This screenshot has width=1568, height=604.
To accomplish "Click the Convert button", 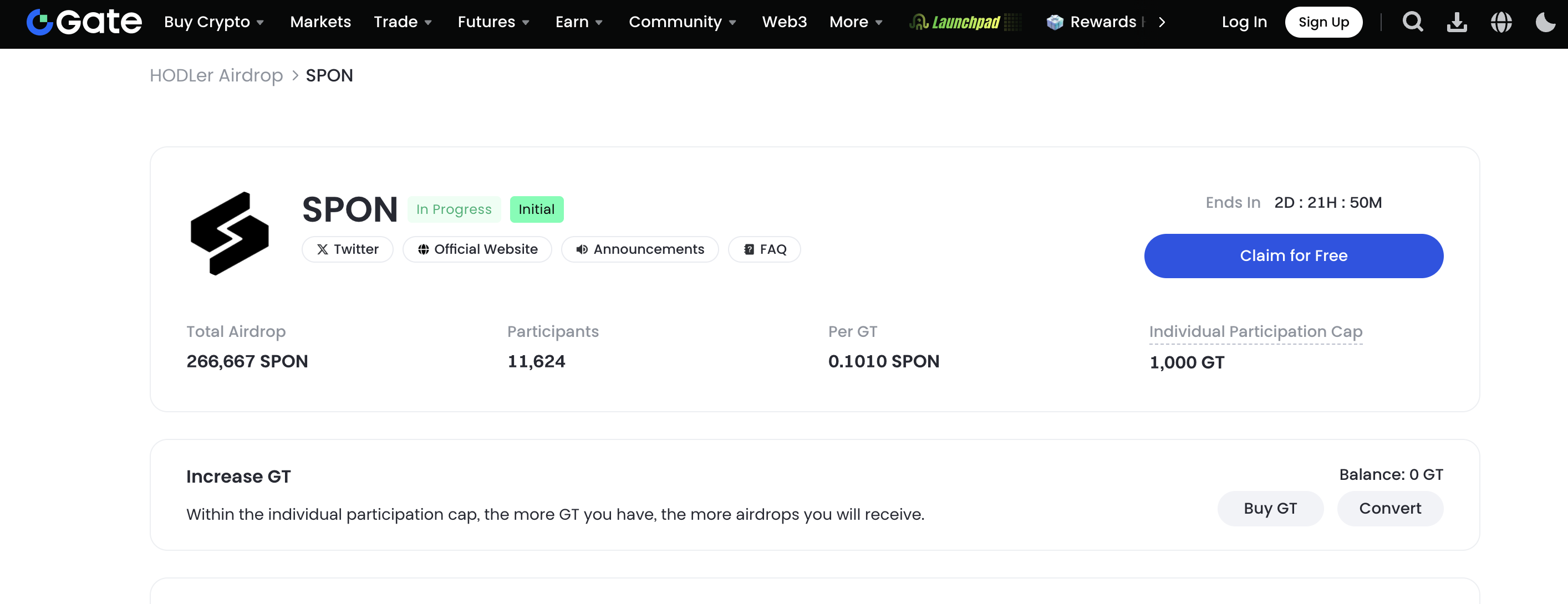I will click(x=1390, y=509).
